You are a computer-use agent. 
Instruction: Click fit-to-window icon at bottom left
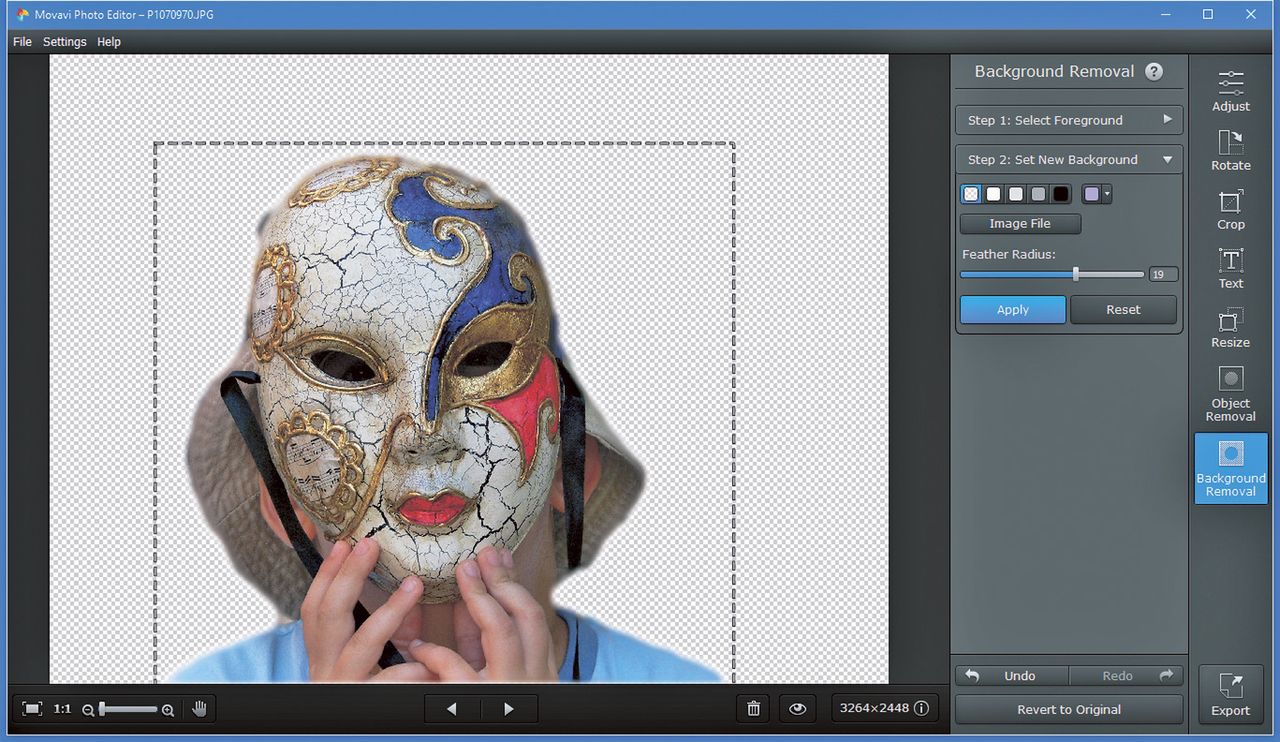(x=32, y=709)
